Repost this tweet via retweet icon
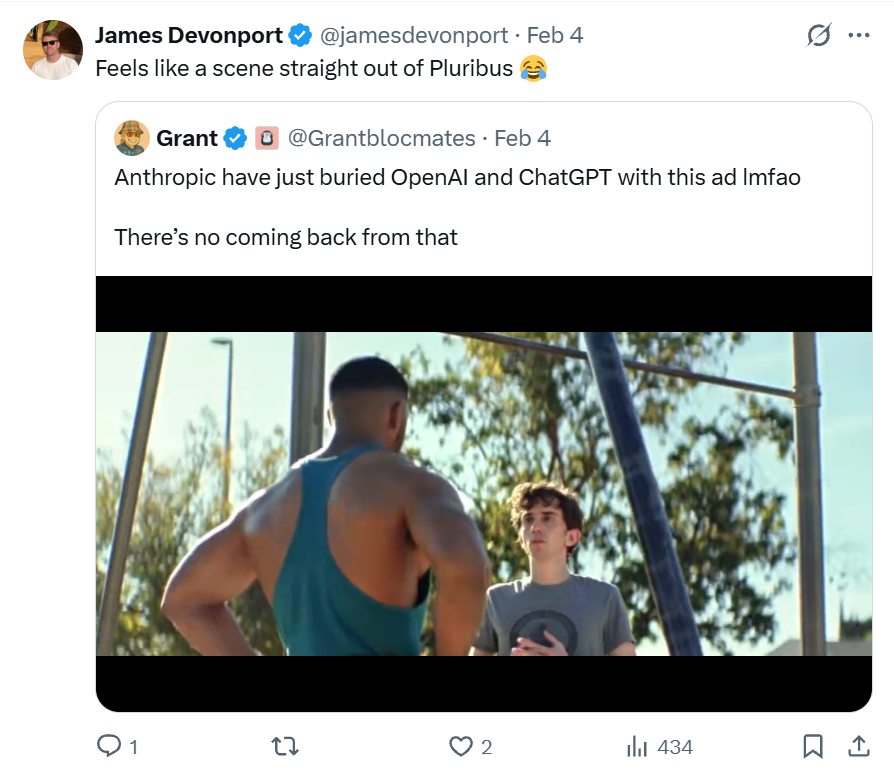The height and width of the screenshot is (777, 894). [x=286, y=746]
